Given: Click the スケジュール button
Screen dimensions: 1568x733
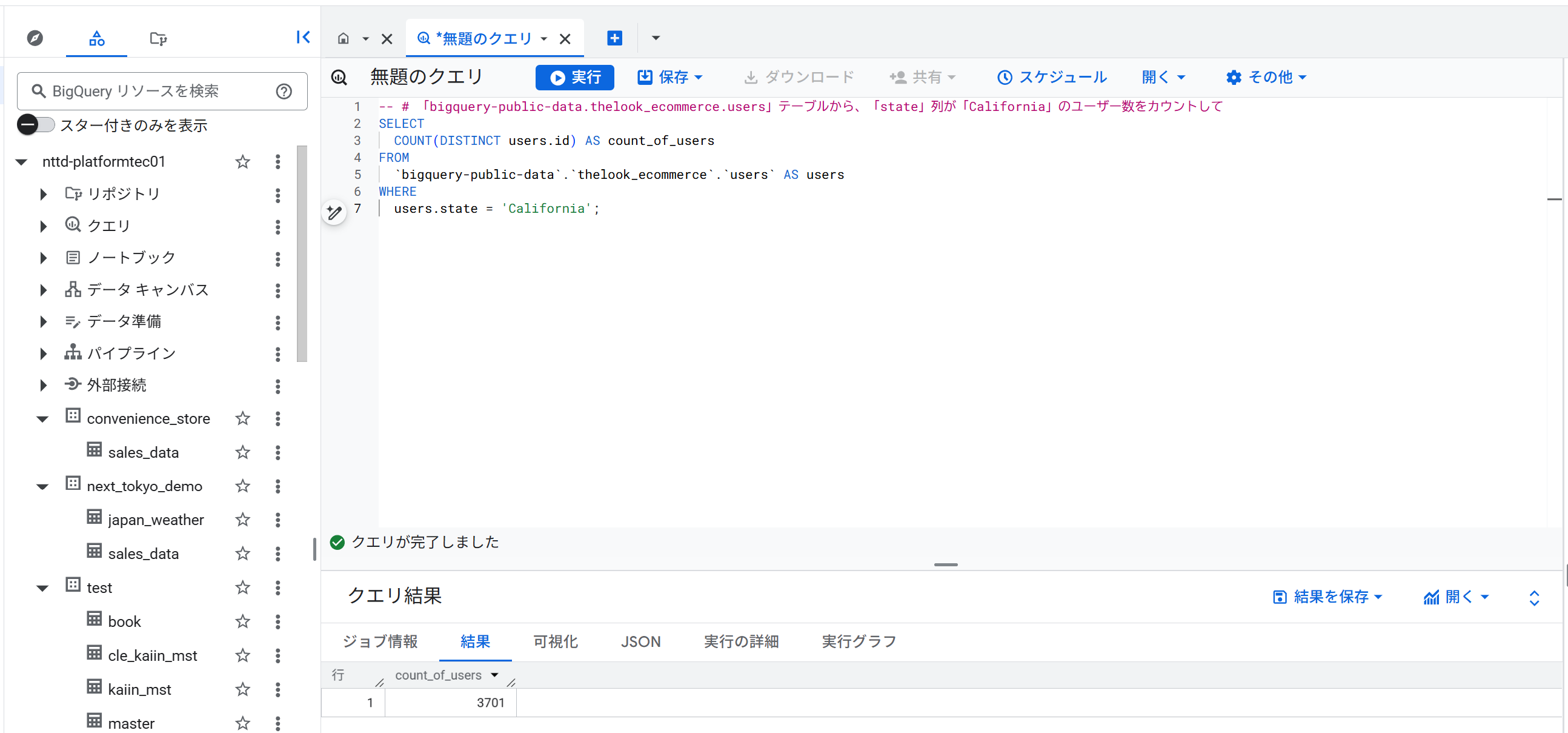Looking at the screenshot, I should coord(1052,77).
